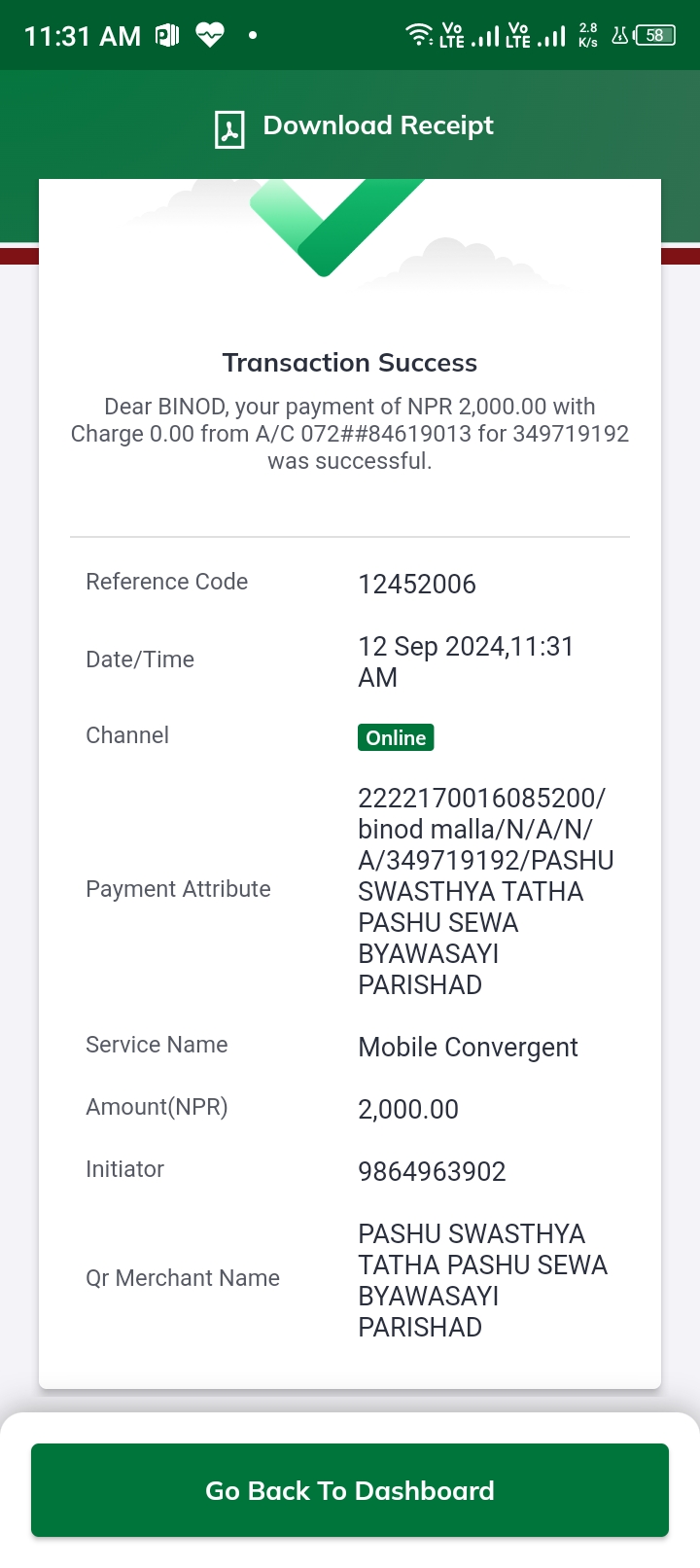Tap the heart health notification icon
The image size is (700, 1568).
coord(210,36)
